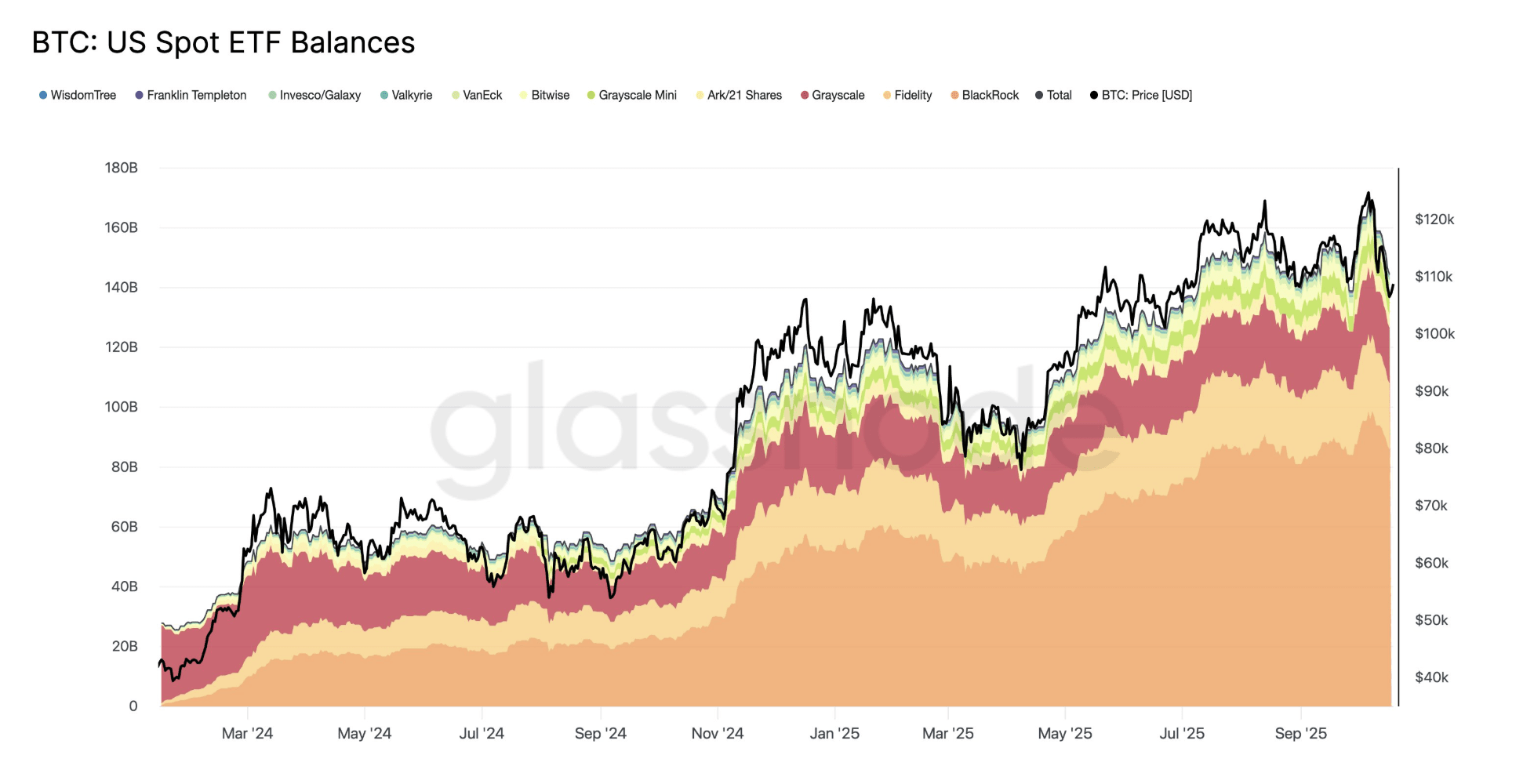Toggle VanEck series in legend

point(477,95)
